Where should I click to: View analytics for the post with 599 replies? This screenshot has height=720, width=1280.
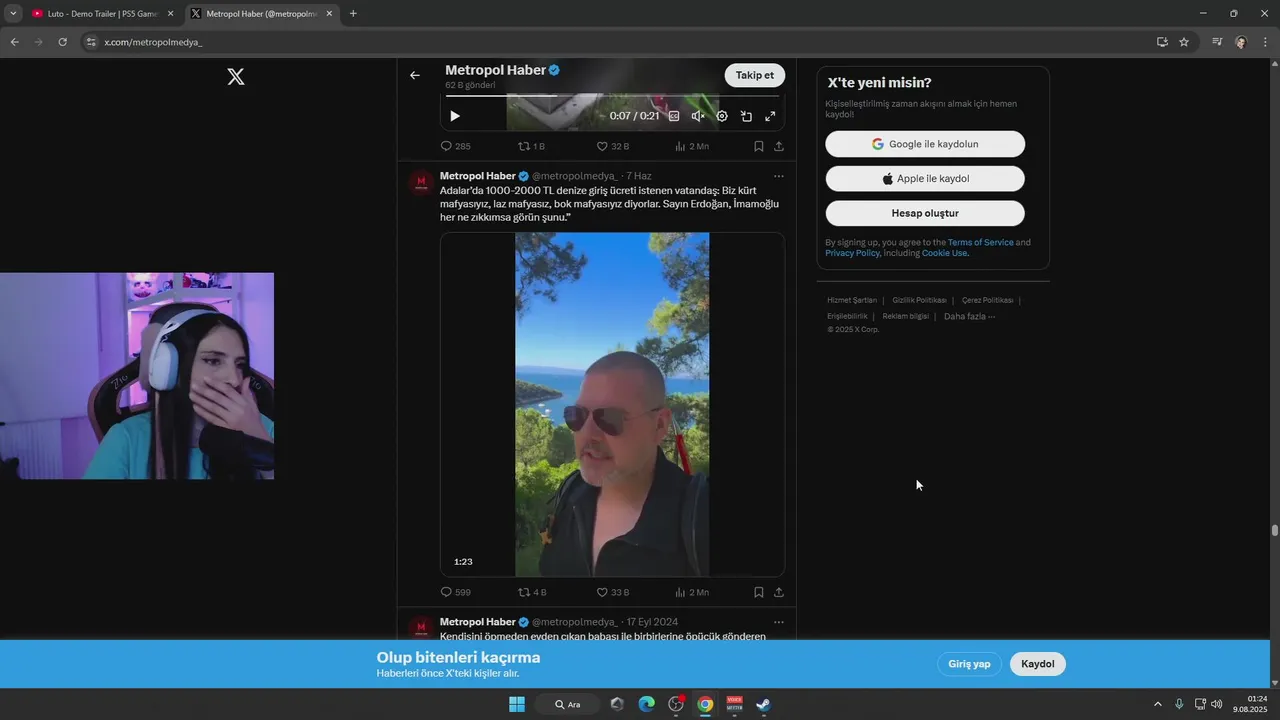[692, 592]
